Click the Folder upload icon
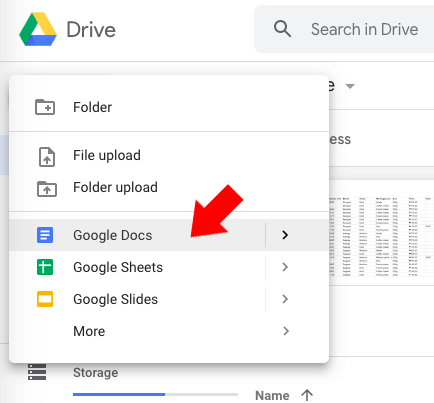The width and height of the screenshot is (434, 403). 47,189
